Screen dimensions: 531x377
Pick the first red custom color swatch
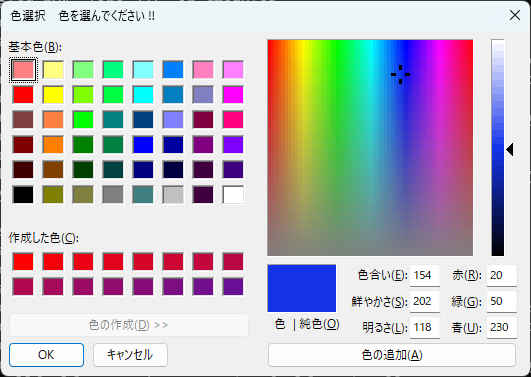(x=23, y=261)
